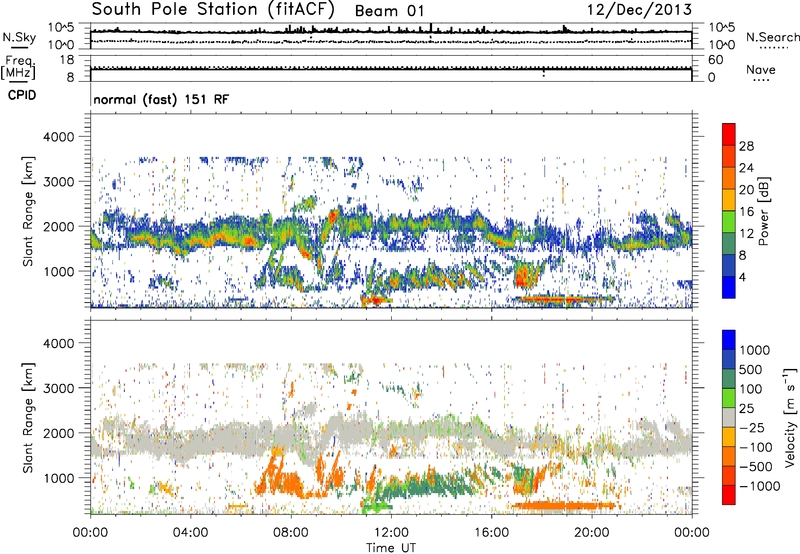Click the '60' Nave axis value
Viewport: 800px width, 554px height.
click(x=715, y=60)
